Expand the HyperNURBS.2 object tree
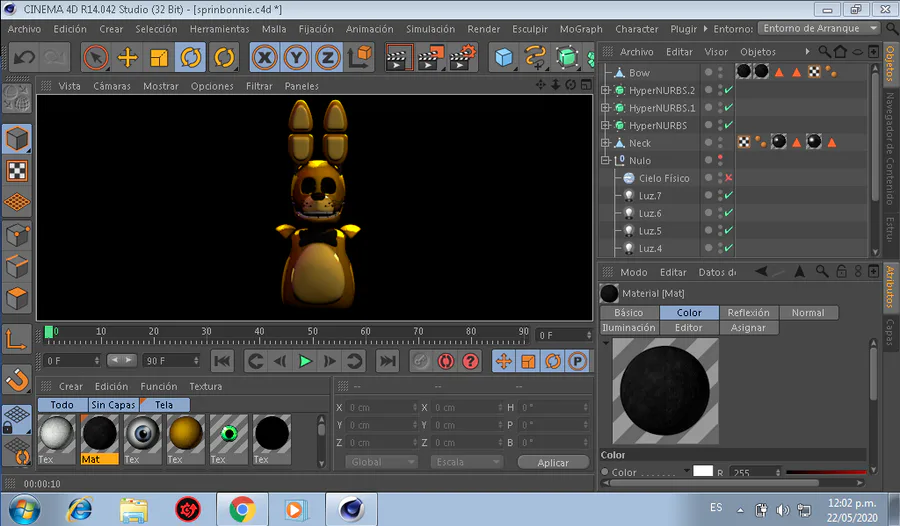This screenshot has width=900, height=526. coord(605,90)
